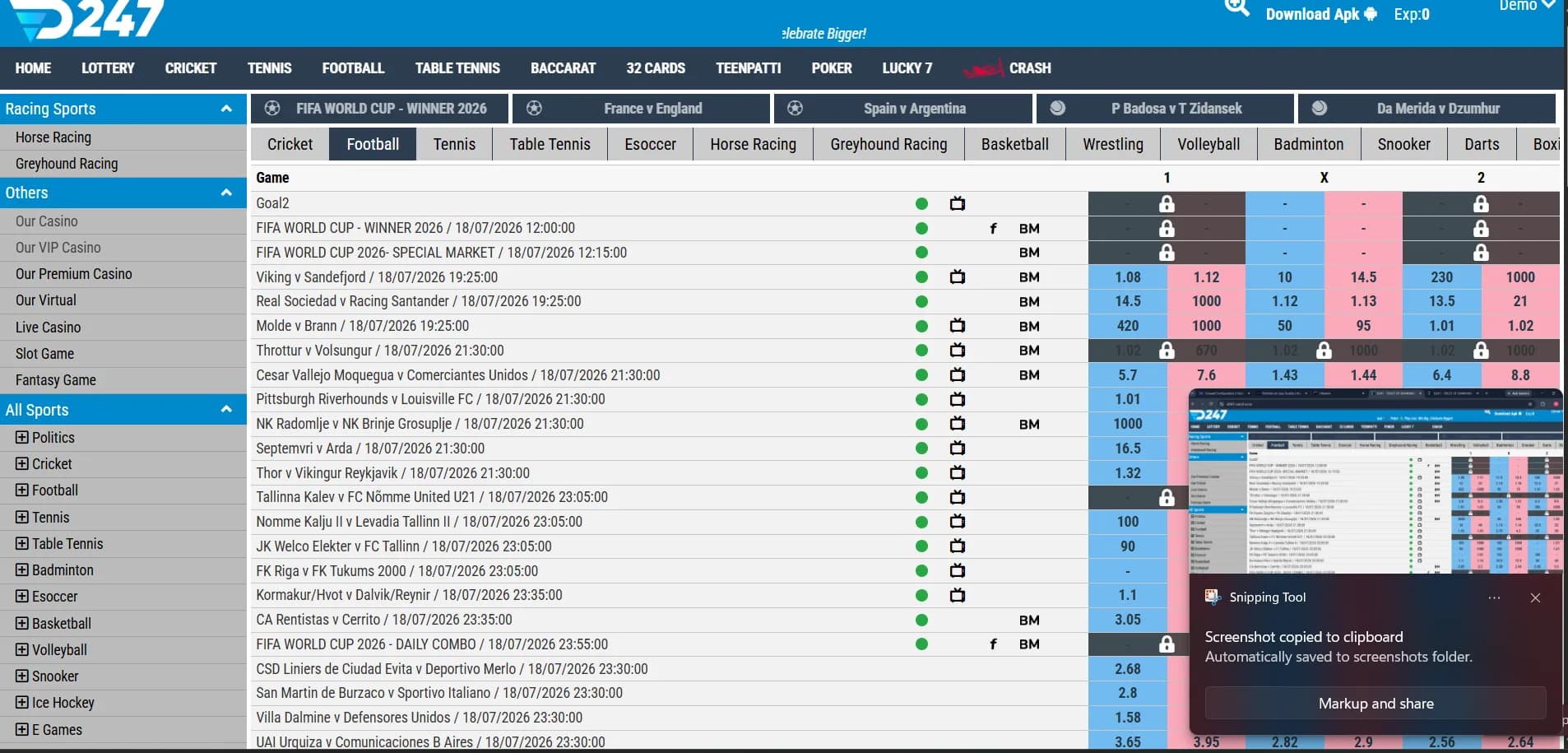
Task: Switch to the Horse Racing sport tab
Action: [753, 144]
